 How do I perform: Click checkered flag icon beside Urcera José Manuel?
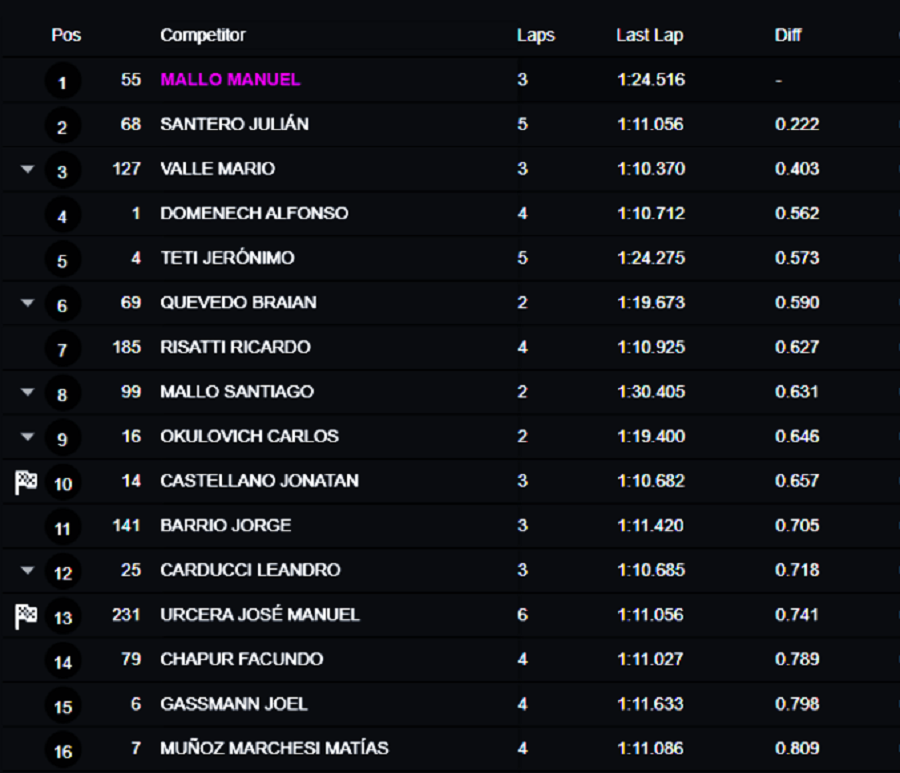[26, 616]
